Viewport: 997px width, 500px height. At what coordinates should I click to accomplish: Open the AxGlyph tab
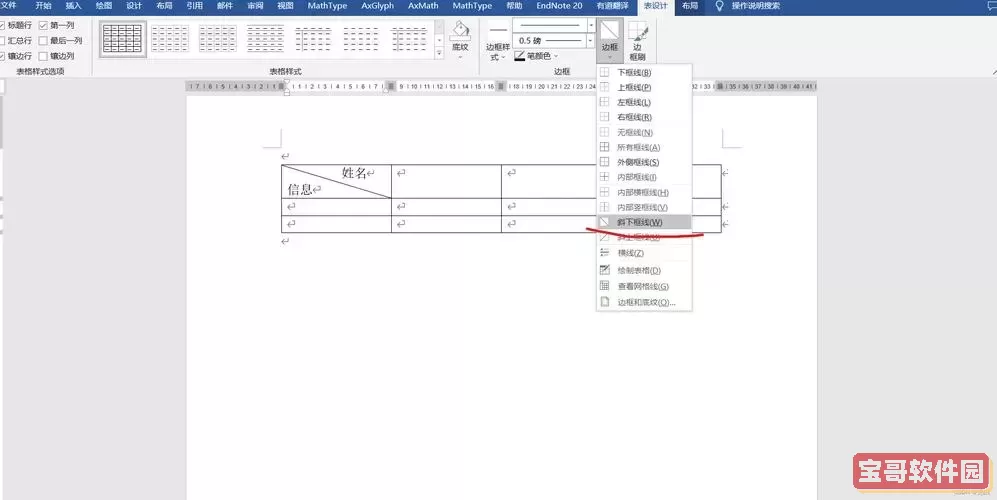coord(378,6)
